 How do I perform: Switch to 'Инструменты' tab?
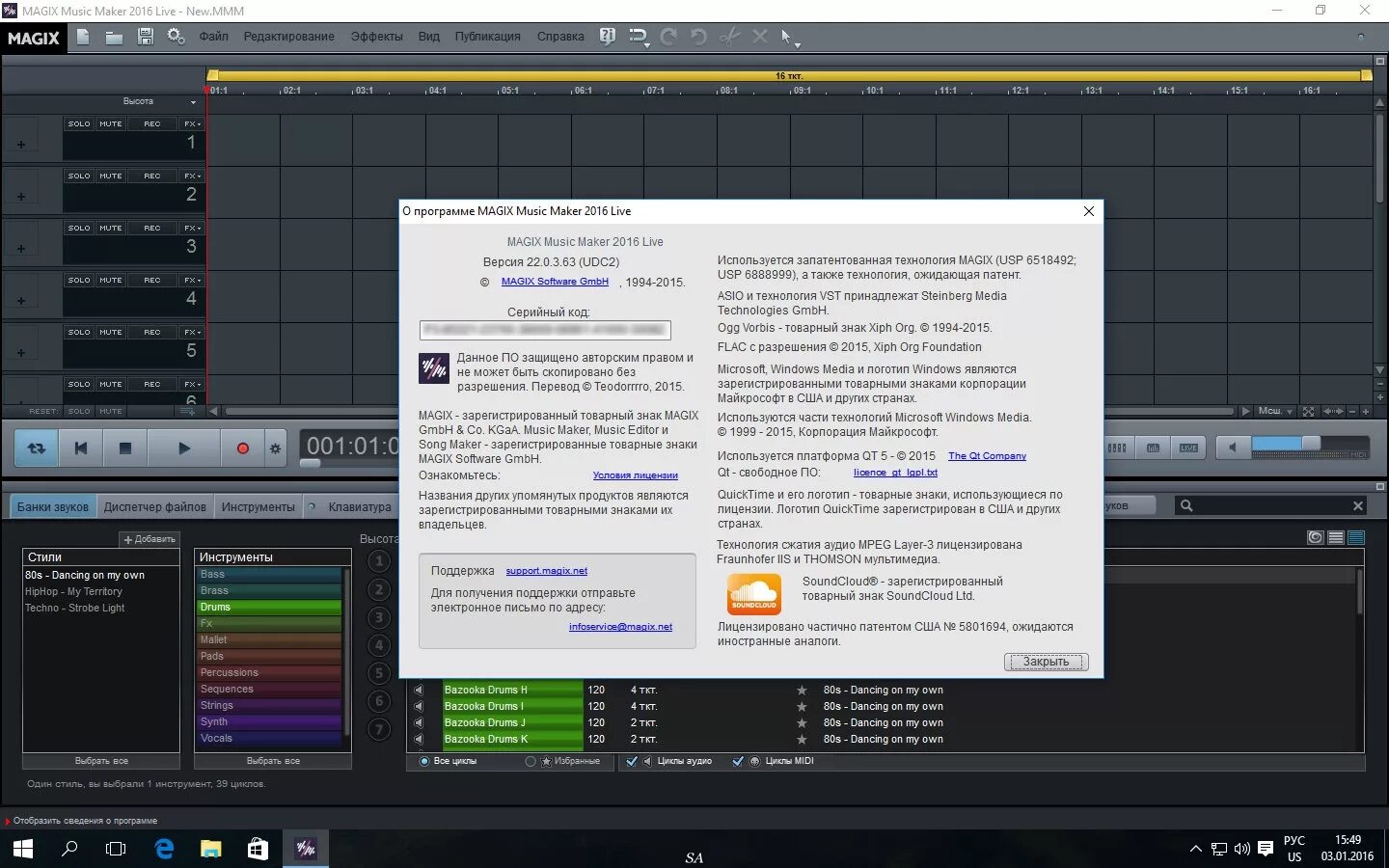[x=259, y=506]
